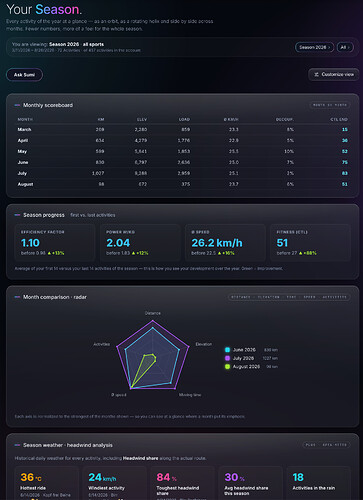Toggle July 2026 purple legend swatch
Viewport: 363px width, 500px height.
tap(227, 358)
